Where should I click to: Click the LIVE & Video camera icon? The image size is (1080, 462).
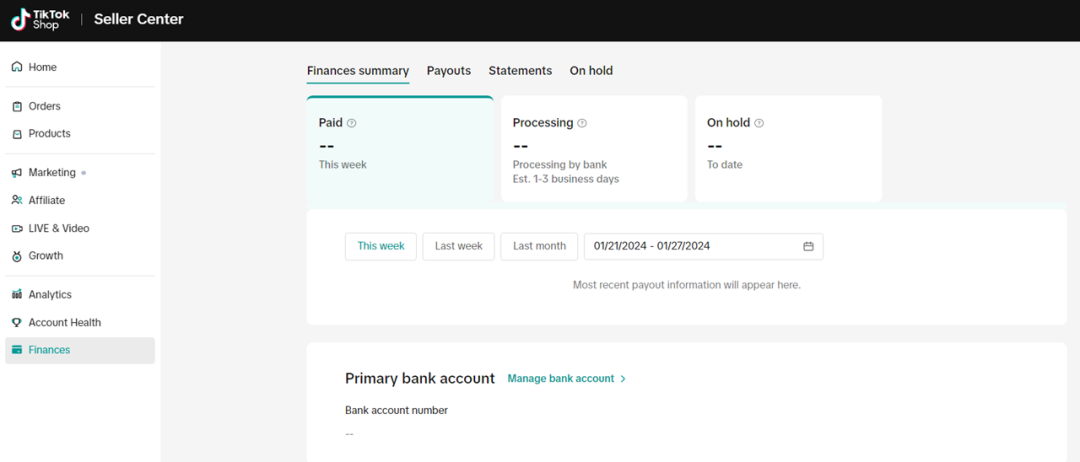point(17,228)
